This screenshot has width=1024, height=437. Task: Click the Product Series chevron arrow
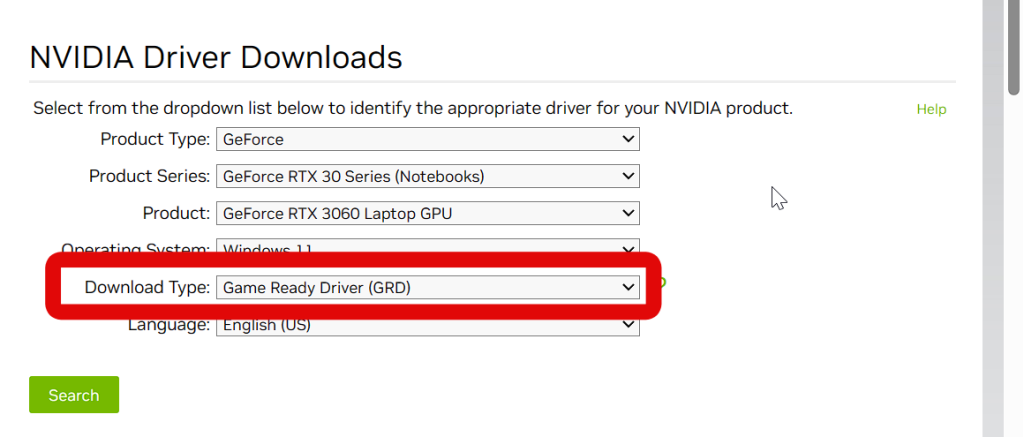pyautogui.click(x=628, y=176)
